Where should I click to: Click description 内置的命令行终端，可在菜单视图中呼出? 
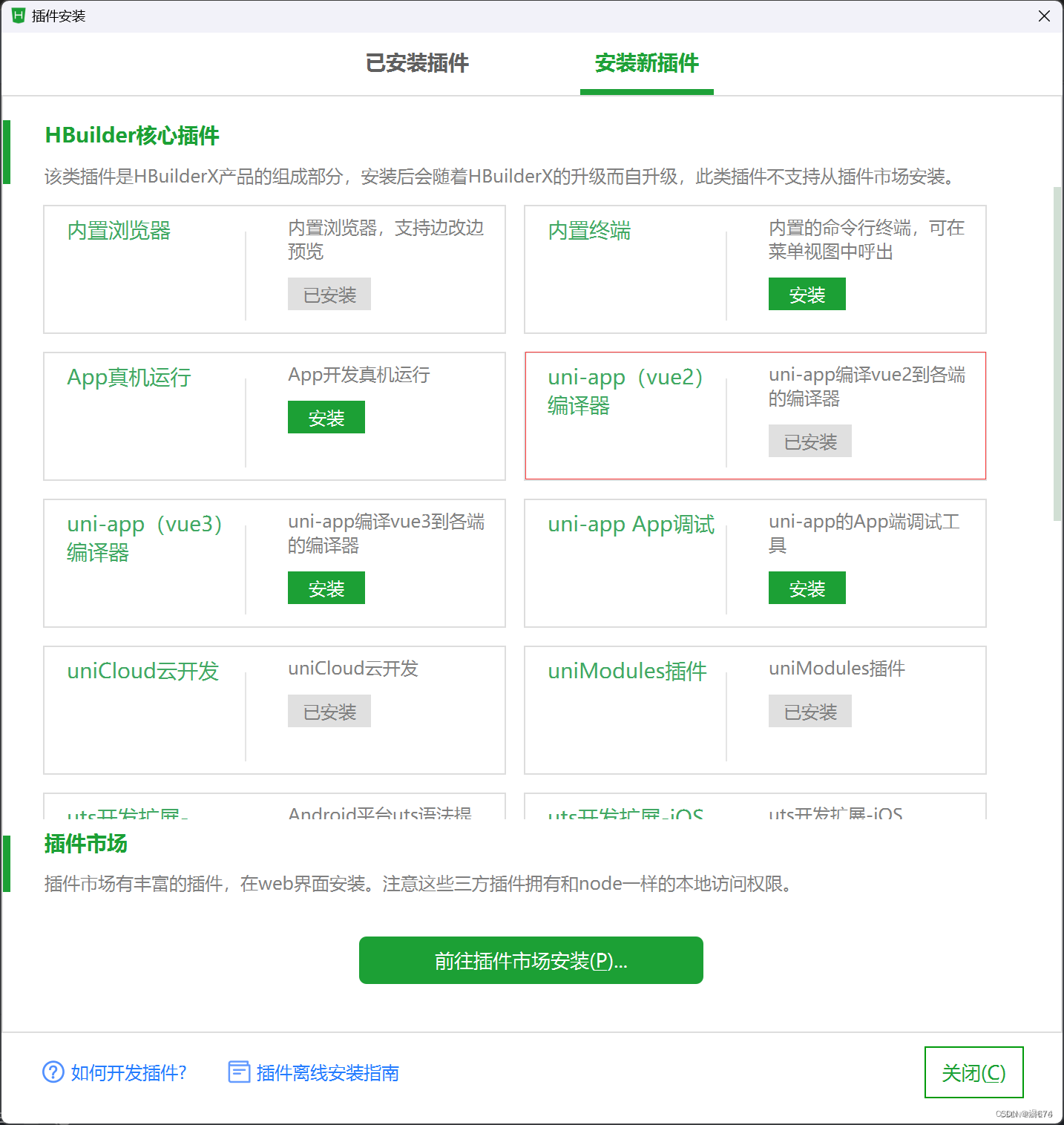[x=867, y=240]
